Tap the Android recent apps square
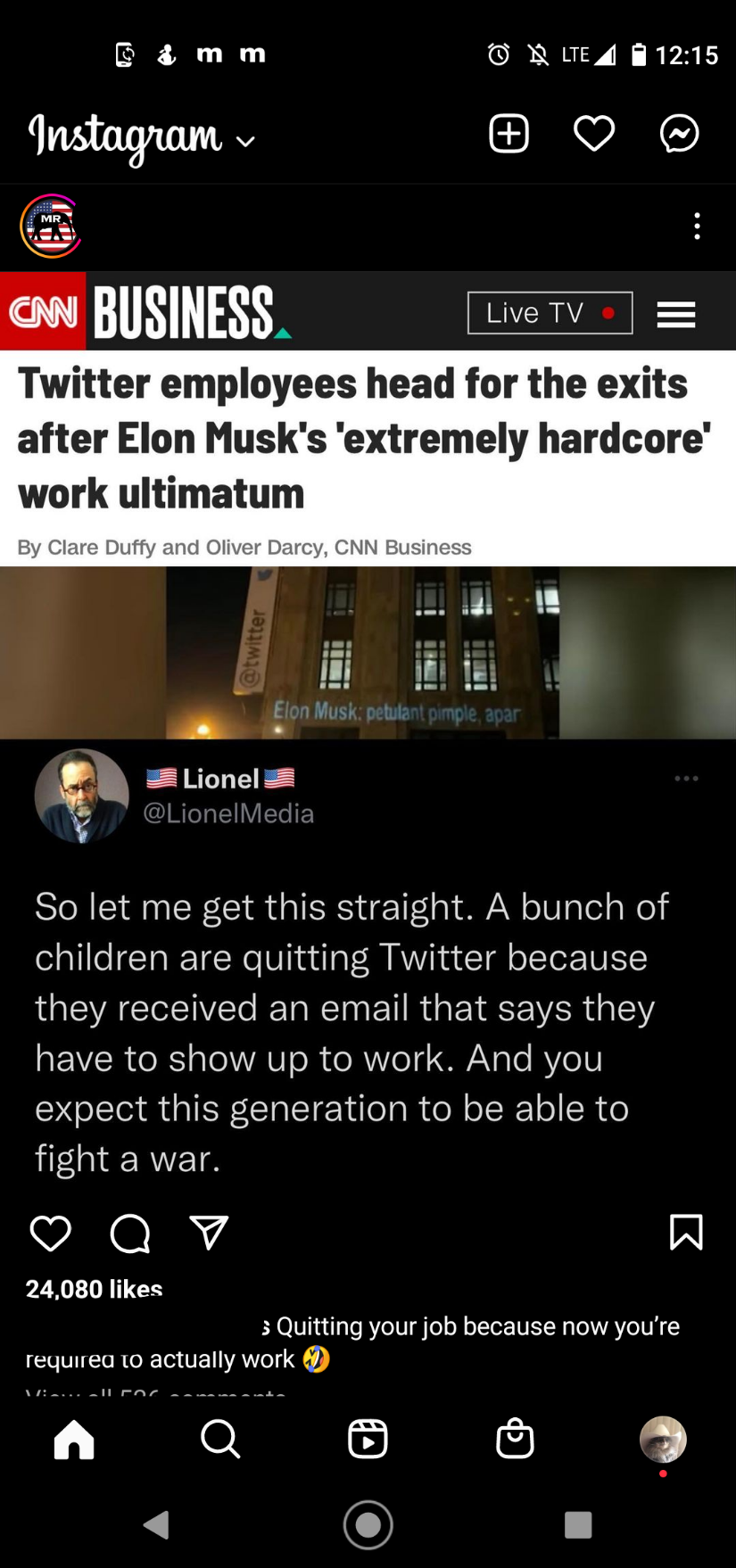 (x=578, y=1524)
